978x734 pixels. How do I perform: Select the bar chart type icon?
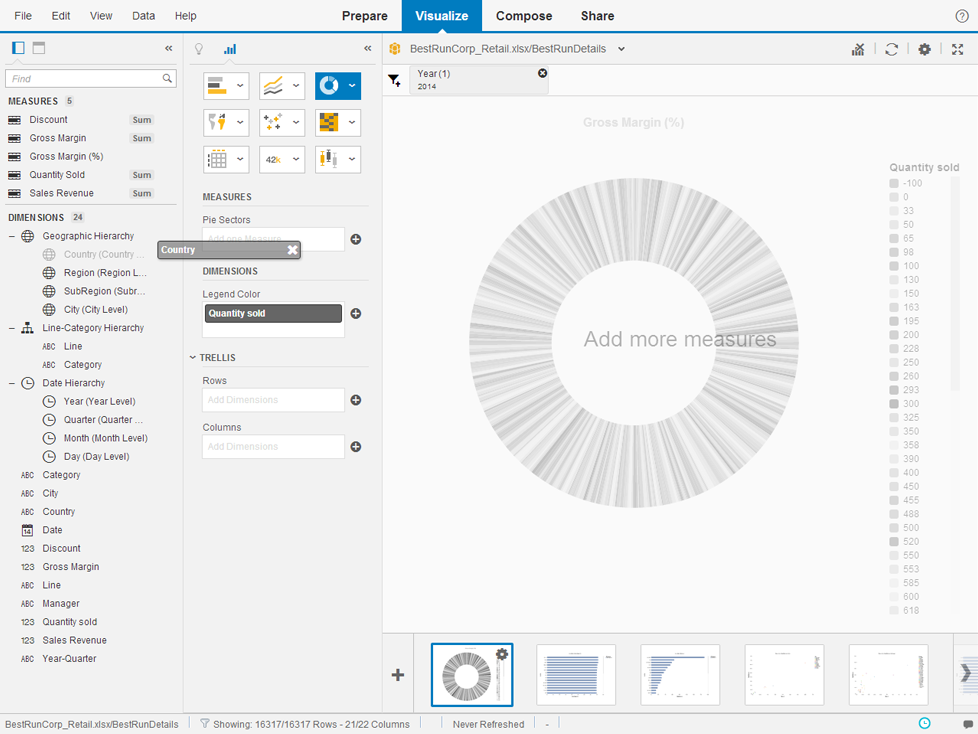217,86
